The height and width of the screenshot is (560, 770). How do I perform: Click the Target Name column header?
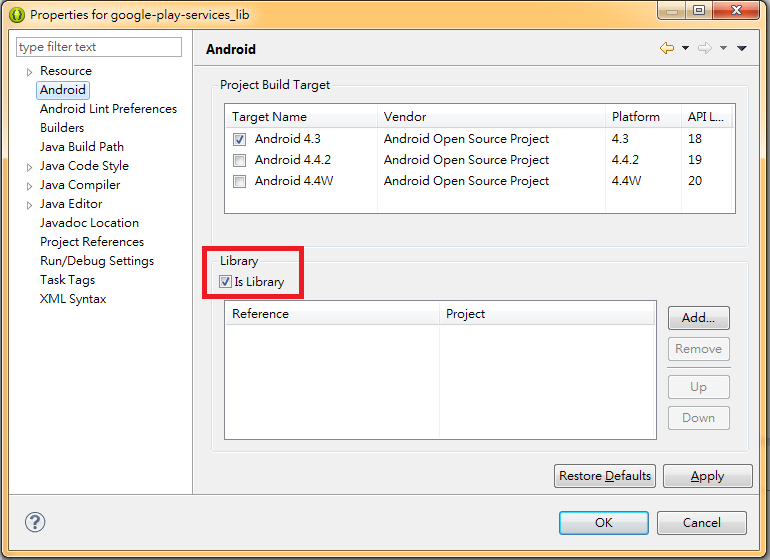pyautogui.click(x=301, y=117)
